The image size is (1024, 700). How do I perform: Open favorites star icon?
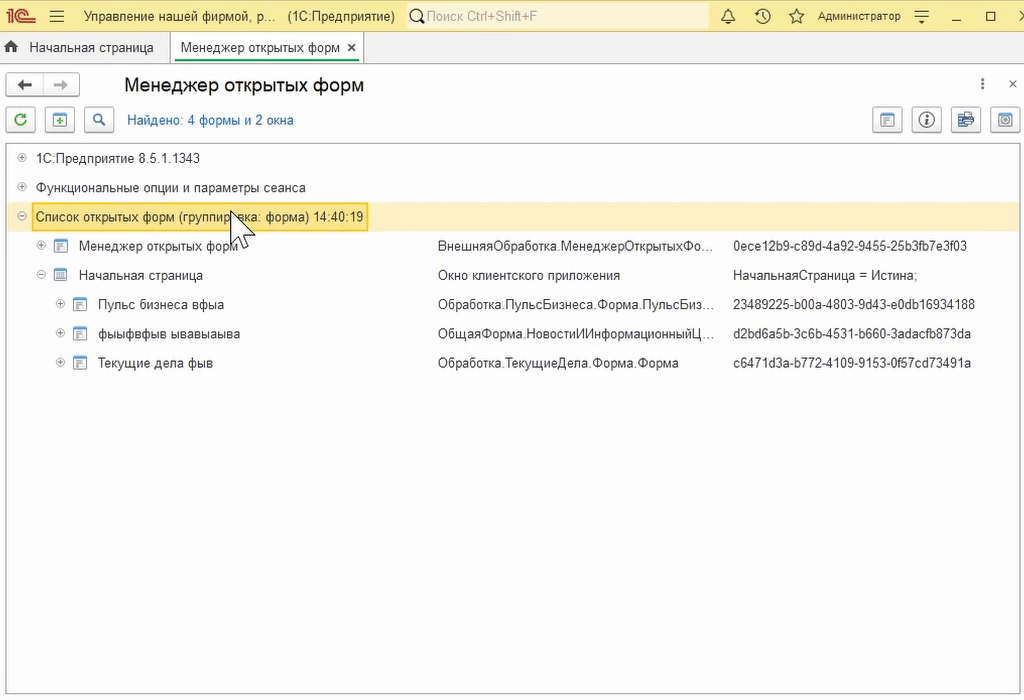[x=796, y=16]
